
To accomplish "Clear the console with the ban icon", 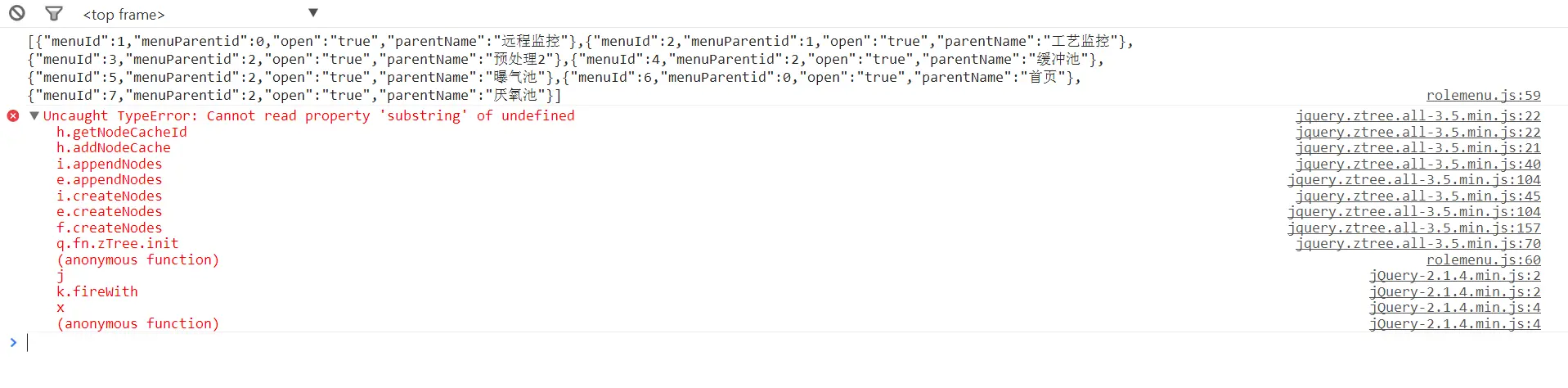I will 17,13.
